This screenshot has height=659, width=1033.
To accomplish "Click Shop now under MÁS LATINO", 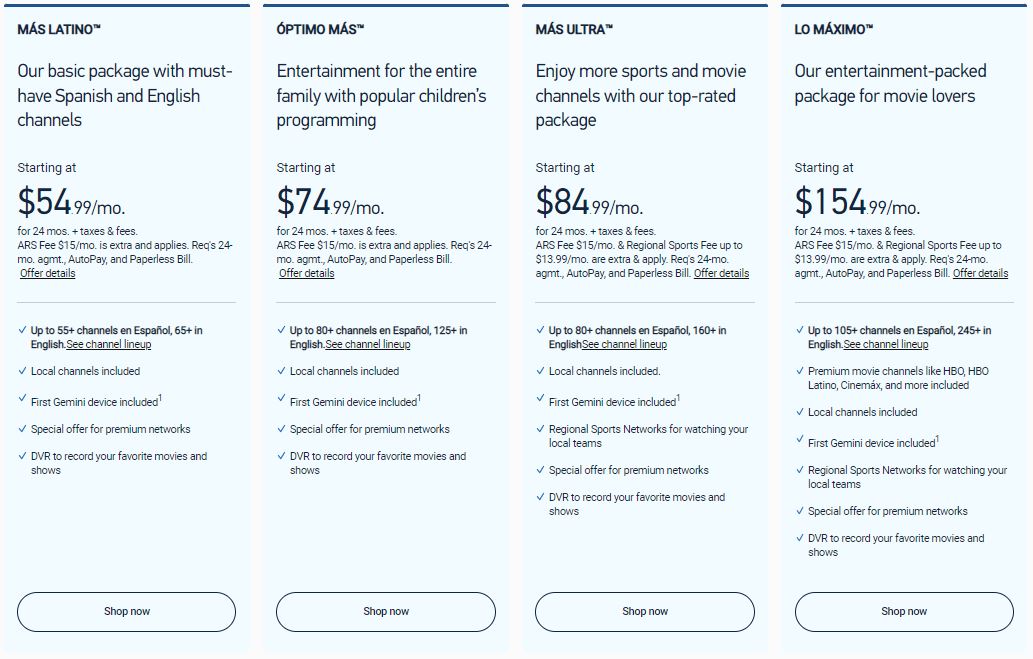I will 125,611.
